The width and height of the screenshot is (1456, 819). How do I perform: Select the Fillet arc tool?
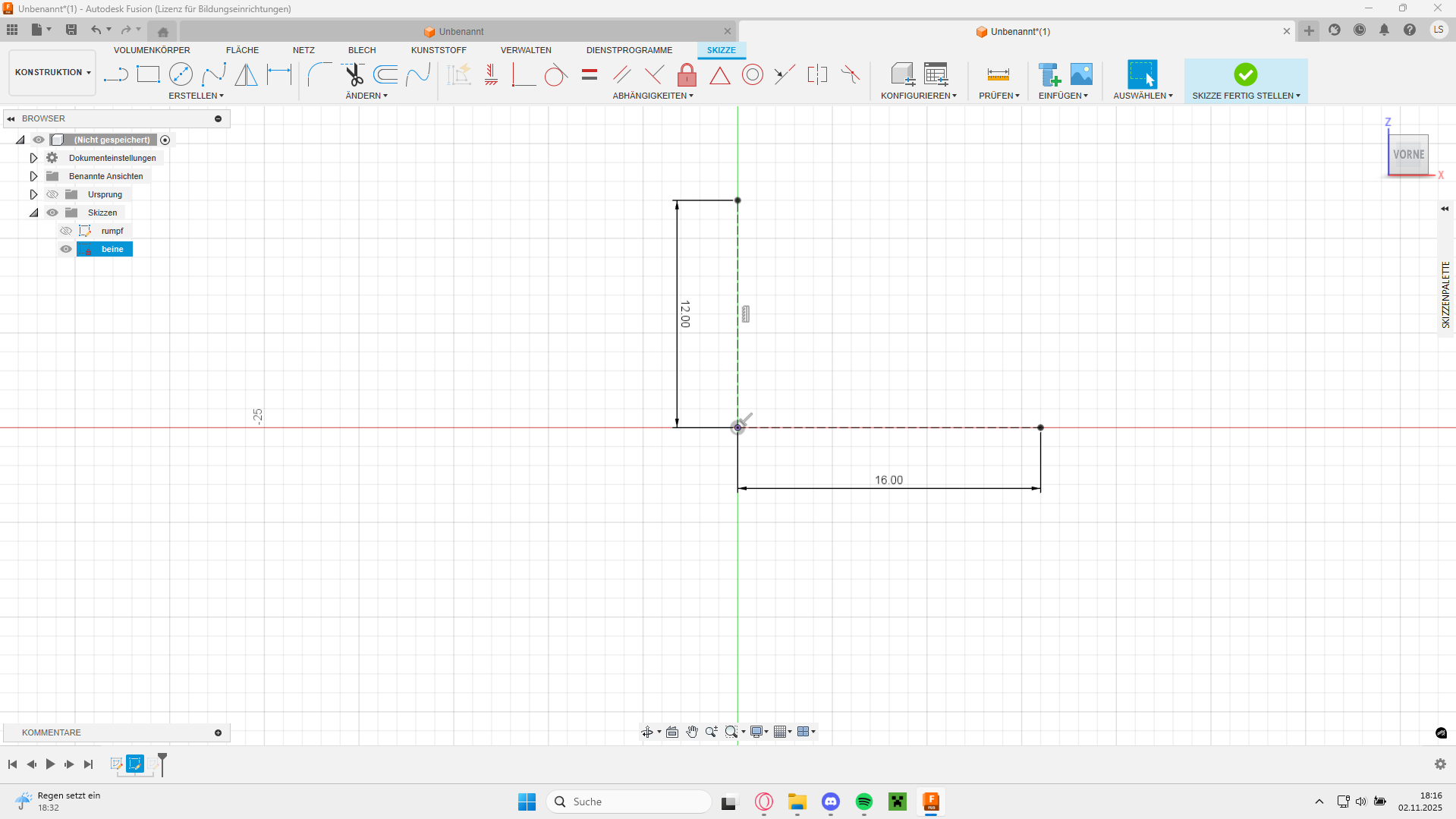(x=319, y=74)
